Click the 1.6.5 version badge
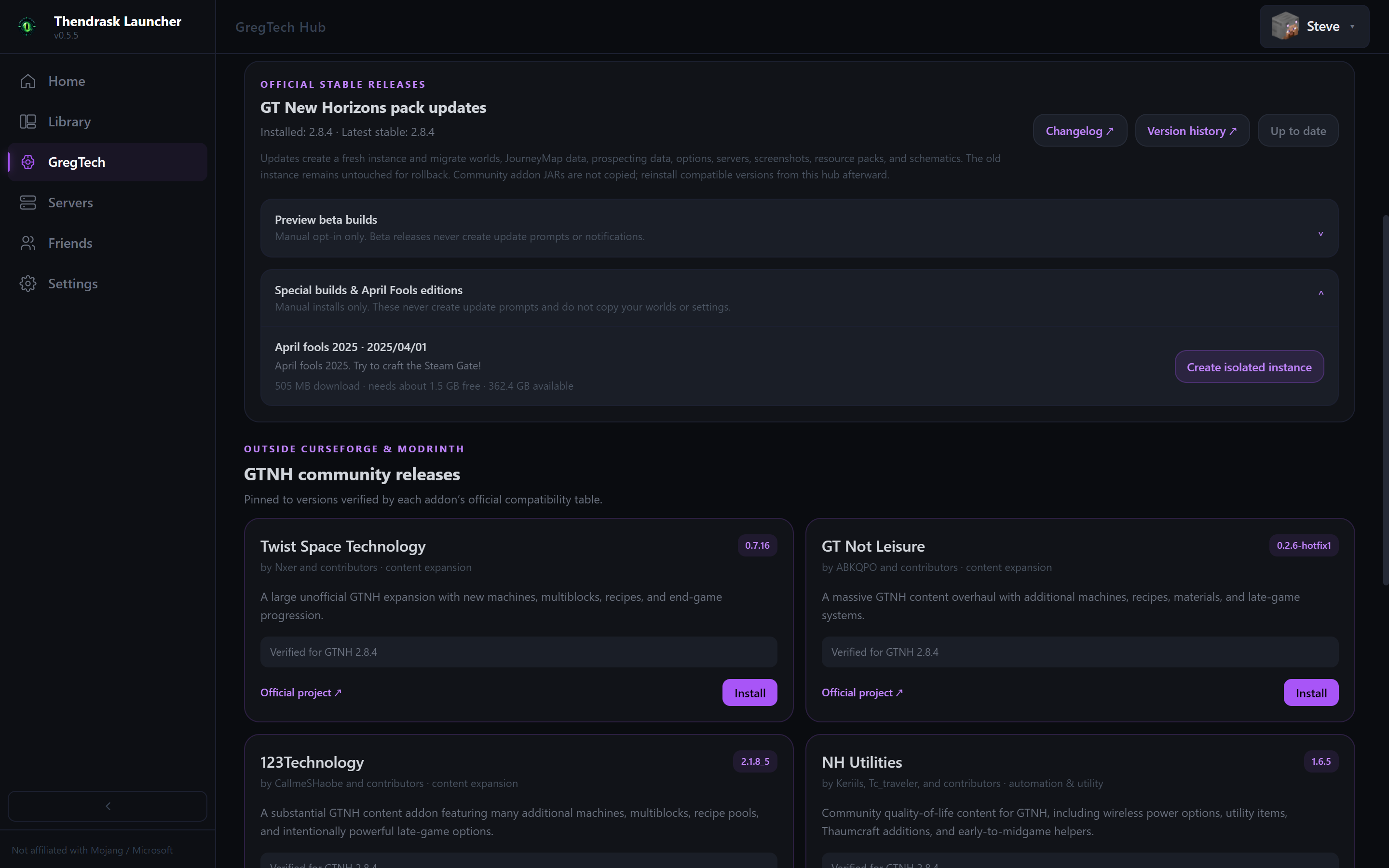1389x868 pixels. coord(1321,761)
